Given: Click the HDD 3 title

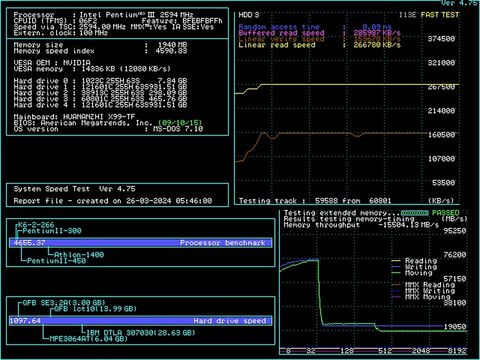Looking at the screenshot, I should coord(249,15).
